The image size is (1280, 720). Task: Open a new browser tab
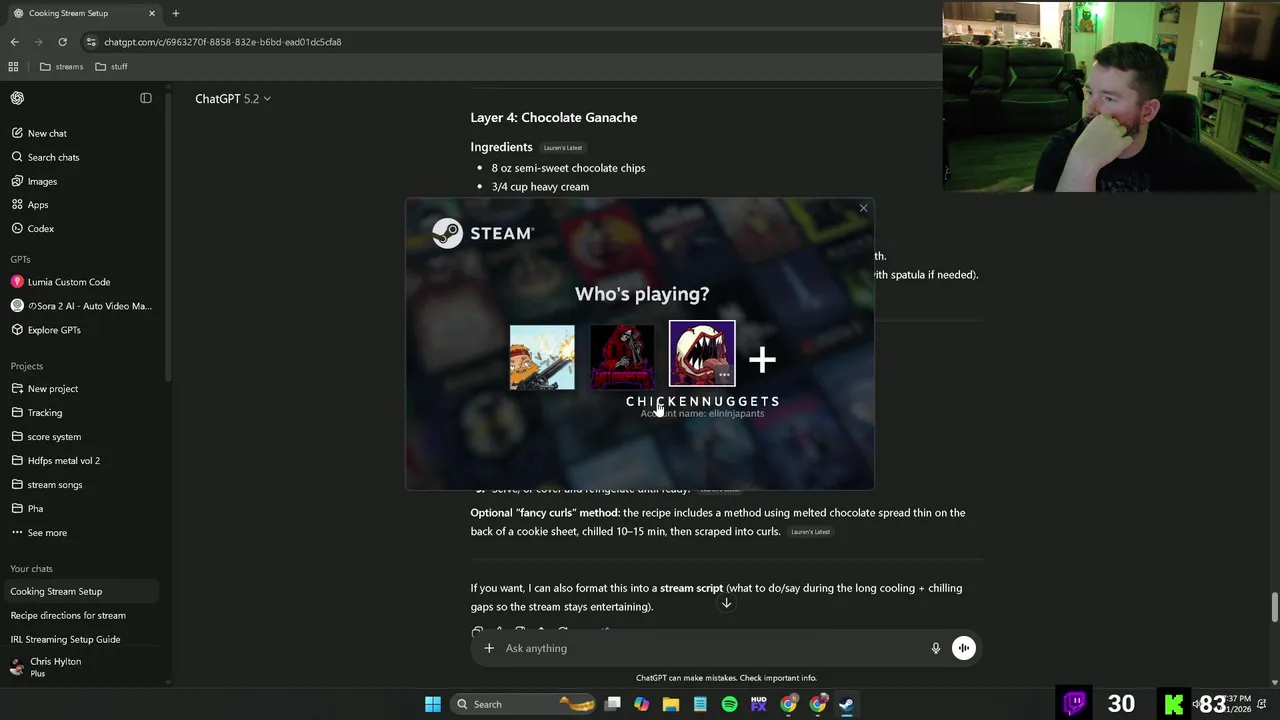pos(176,13)
